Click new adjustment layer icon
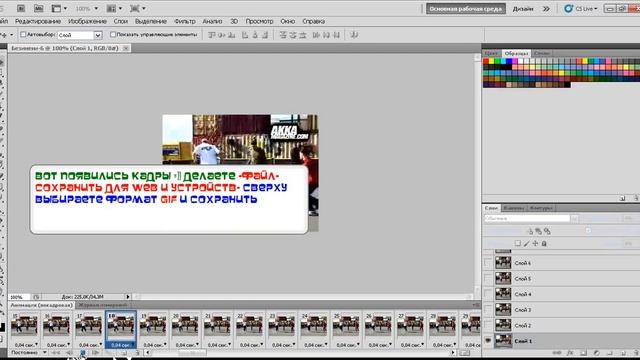Screen dimensions: 640x360 pos(596,353)
